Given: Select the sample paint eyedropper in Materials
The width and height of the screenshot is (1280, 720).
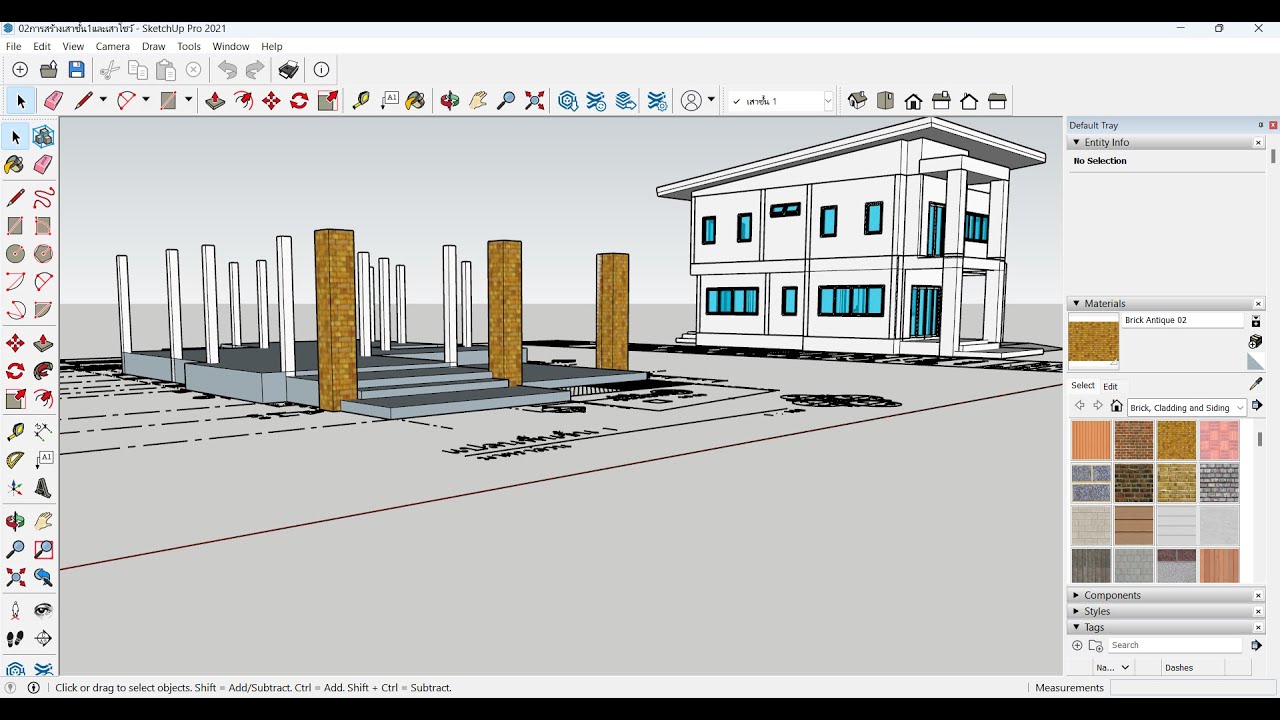Looking at the screenshot, I should point(1256,383).
